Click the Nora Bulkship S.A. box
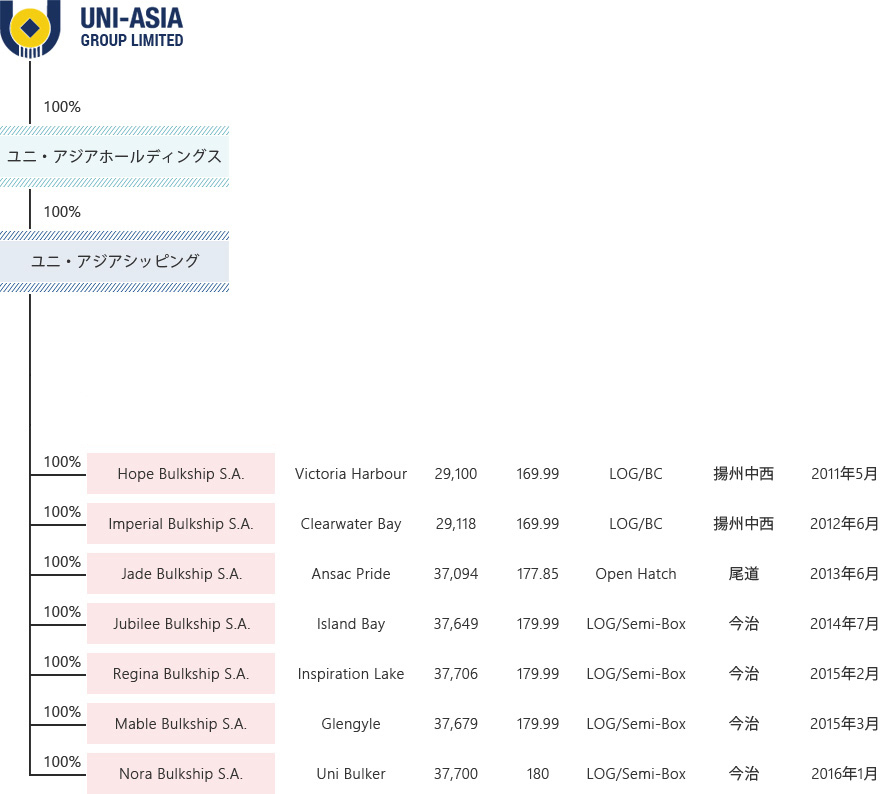This screenshot has width=880, height=794. click(x=181, y=773)
